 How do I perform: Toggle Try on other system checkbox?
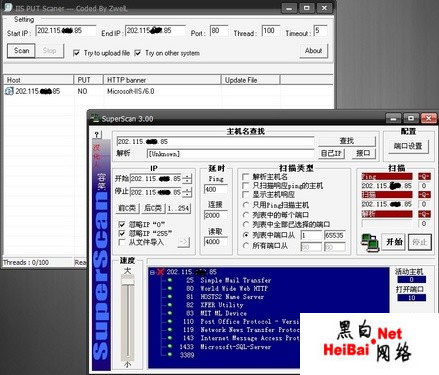[137, 53]
